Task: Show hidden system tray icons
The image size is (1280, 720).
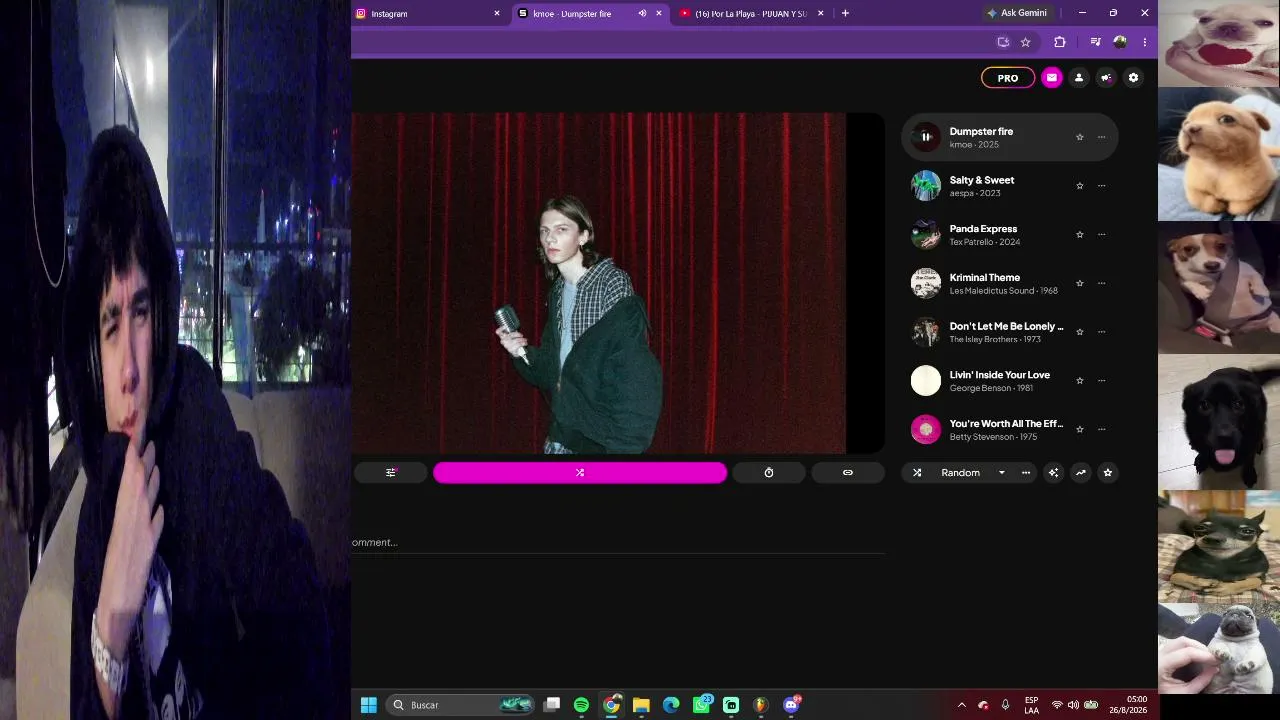Action: pyautogui.click(x=962, y=705)
